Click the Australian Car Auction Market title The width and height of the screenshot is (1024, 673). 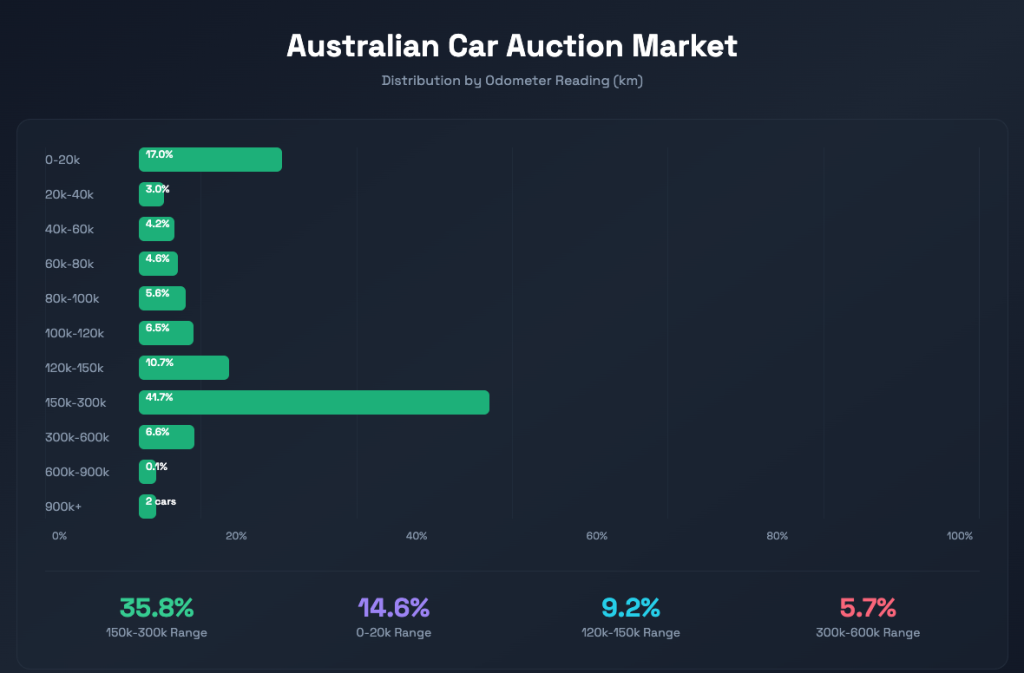pyautogui.click(x=512, y=45)
